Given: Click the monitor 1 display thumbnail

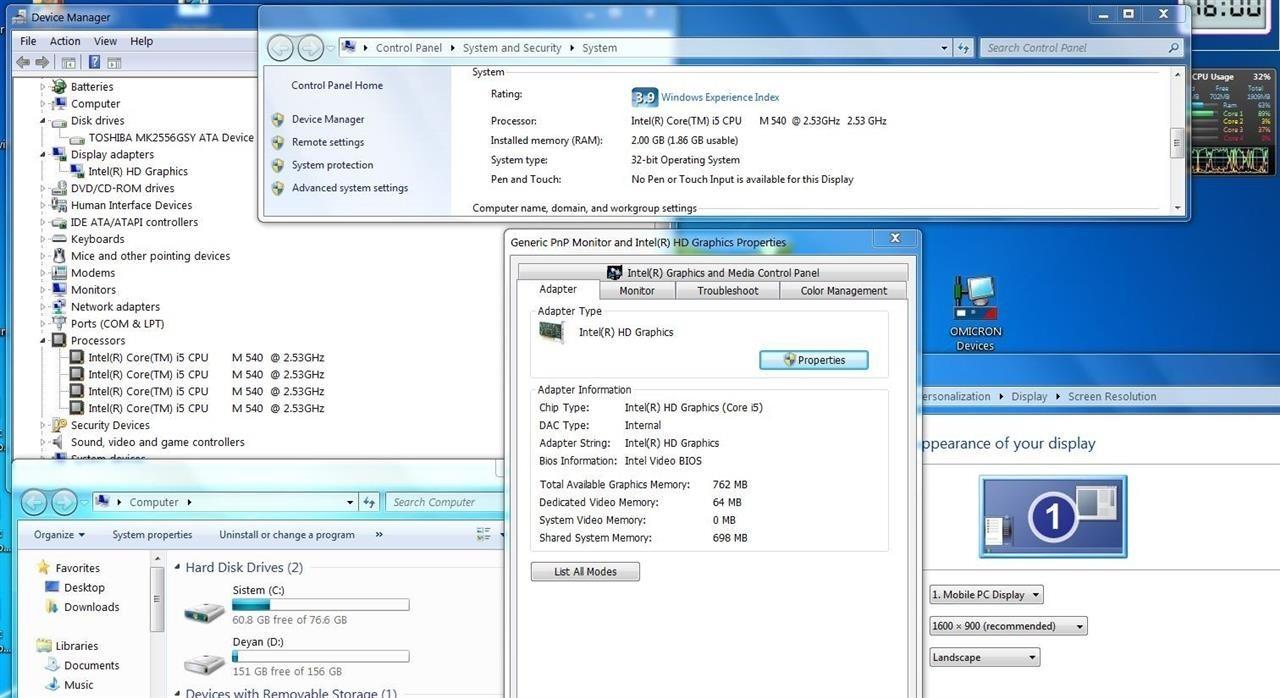Looking at the screenshot, I should (1053, 517).
